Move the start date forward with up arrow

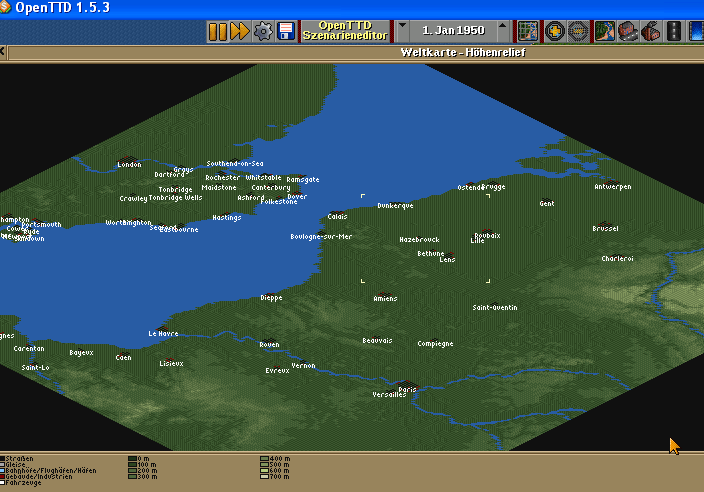tap(502, 26)
